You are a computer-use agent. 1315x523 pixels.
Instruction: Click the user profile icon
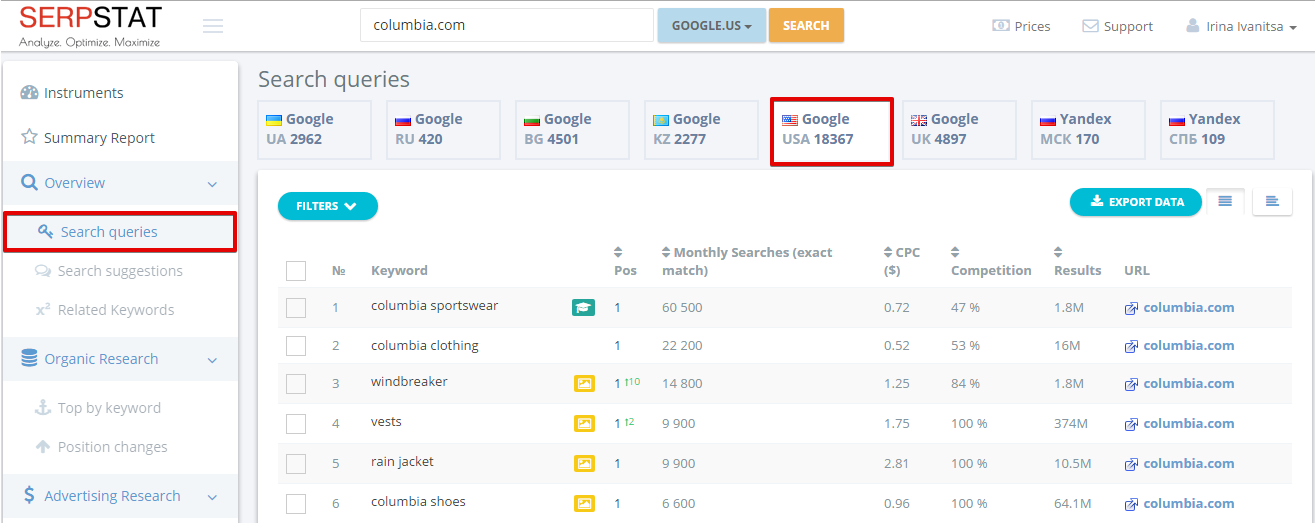coord(1192,26)
